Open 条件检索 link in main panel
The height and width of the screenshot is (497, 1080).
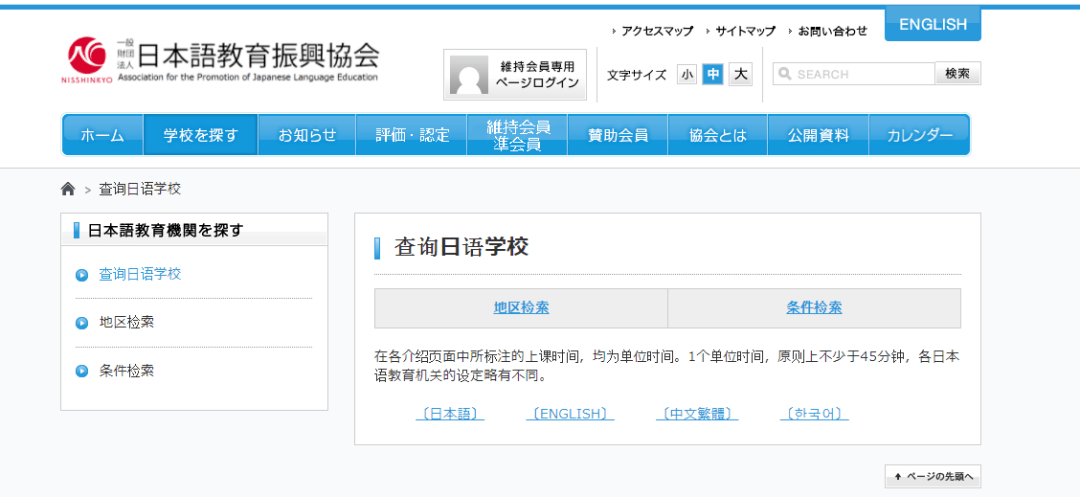[814, 308]
